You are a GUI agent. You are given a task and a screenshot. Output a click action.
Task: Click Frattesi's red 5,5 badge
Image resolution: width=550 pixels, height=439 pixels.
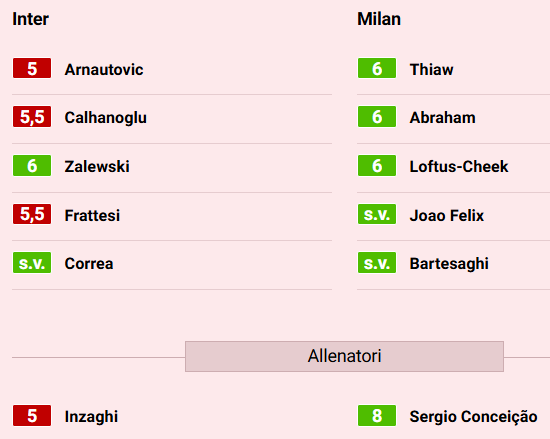tap(32, 214)
